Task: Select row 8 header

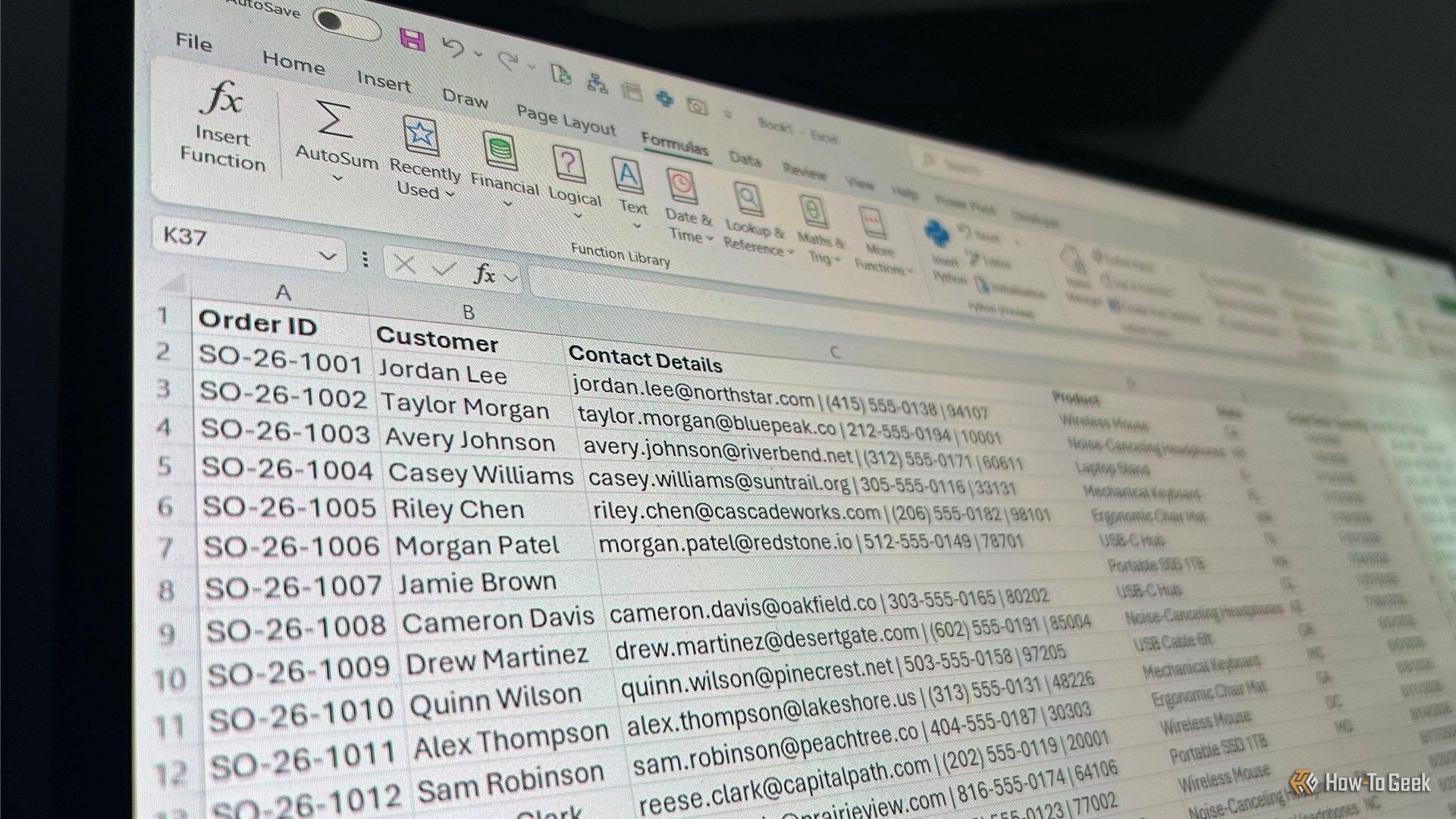Action: click(x=166, y=589)
